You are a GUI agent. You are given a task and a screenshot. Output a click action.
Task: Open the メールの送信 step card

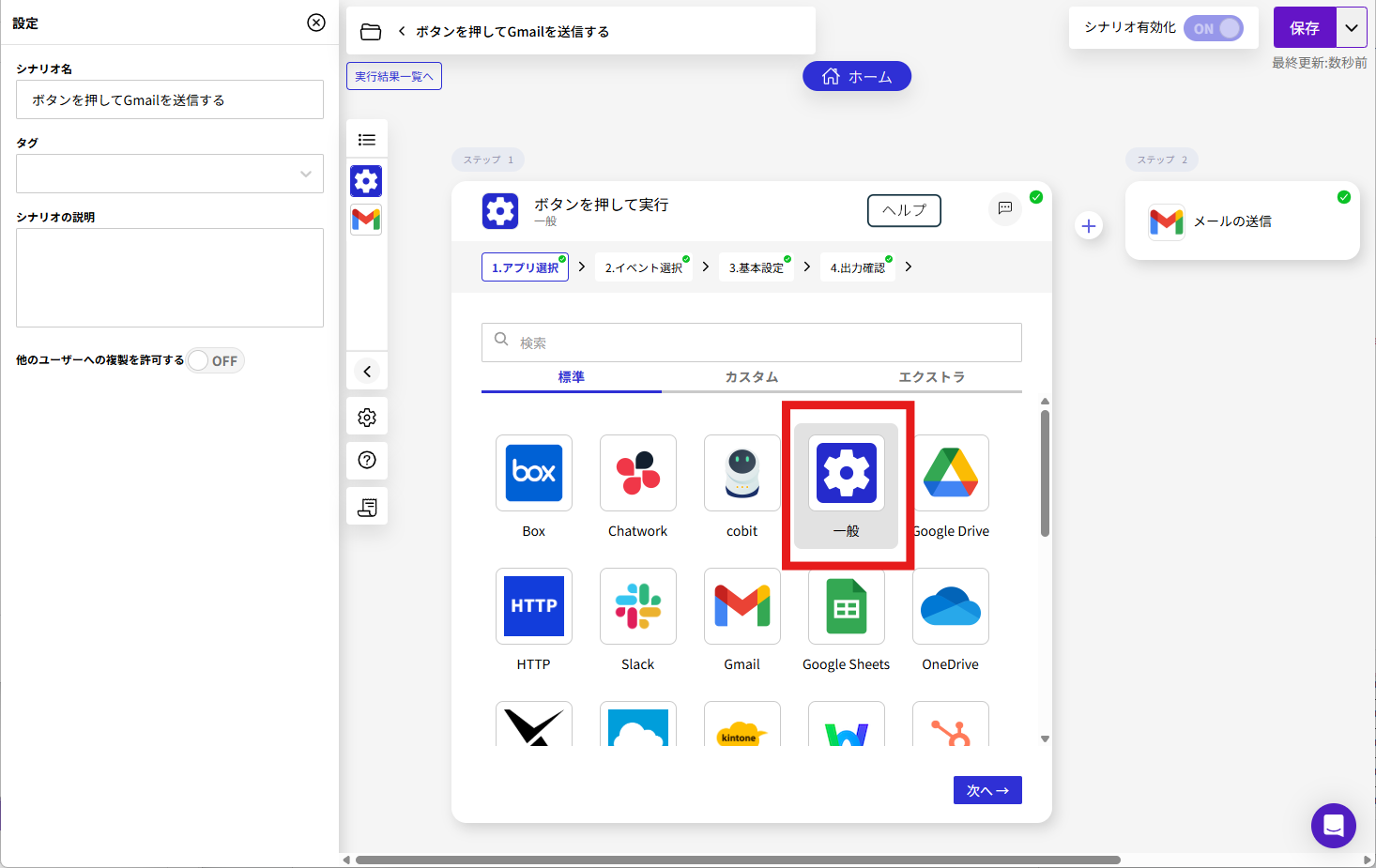[1243, 221]
